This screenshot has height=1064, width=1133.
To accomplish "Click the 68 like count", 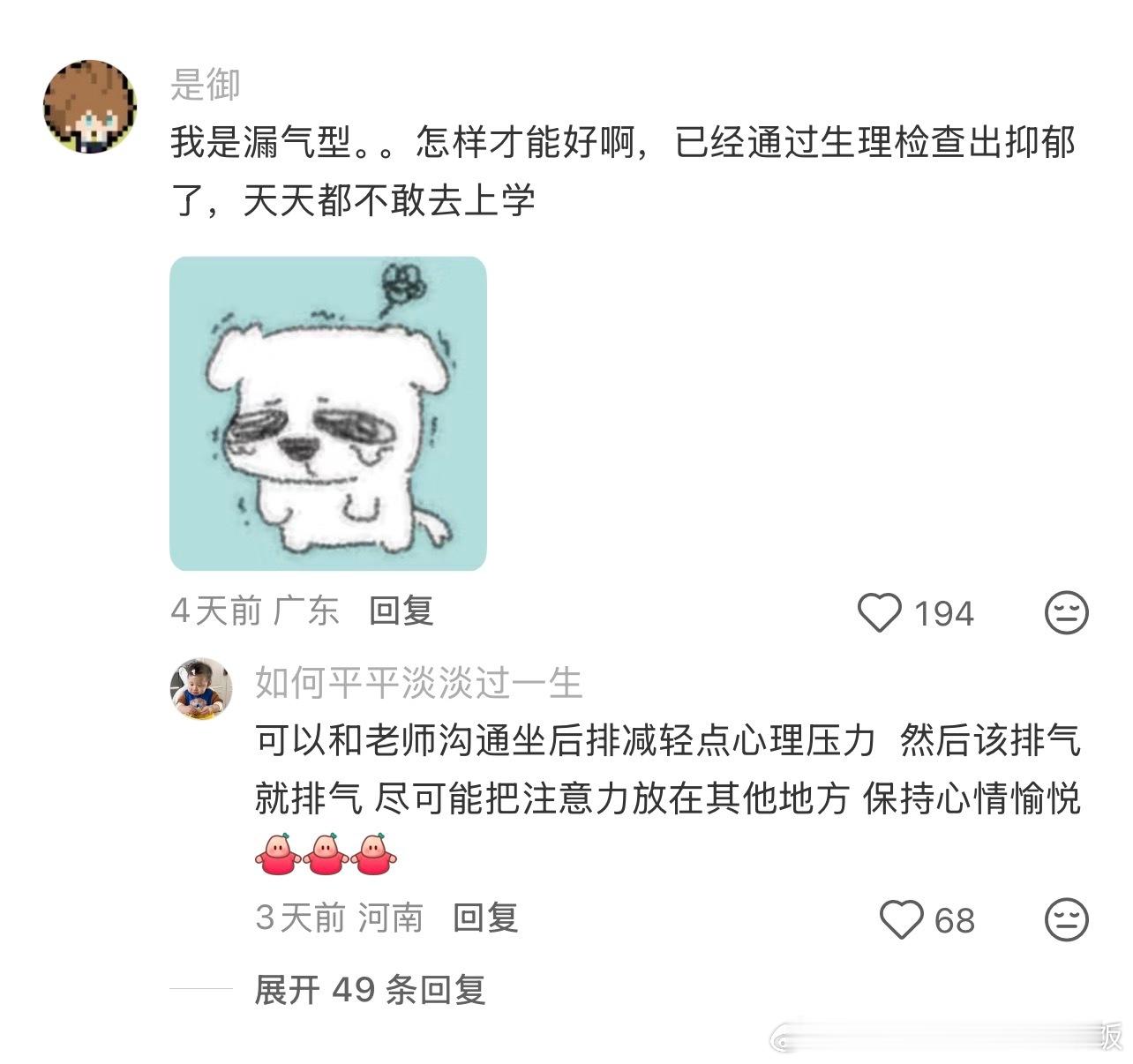I will pos(955,920).
